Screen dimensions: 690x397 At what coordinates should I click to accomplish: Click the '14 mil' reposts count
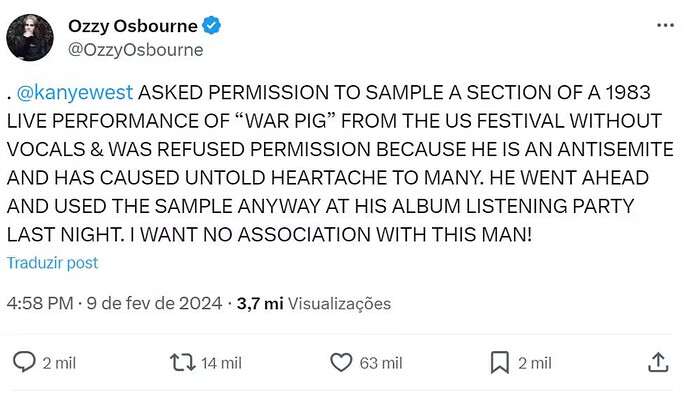pos(221,363)
